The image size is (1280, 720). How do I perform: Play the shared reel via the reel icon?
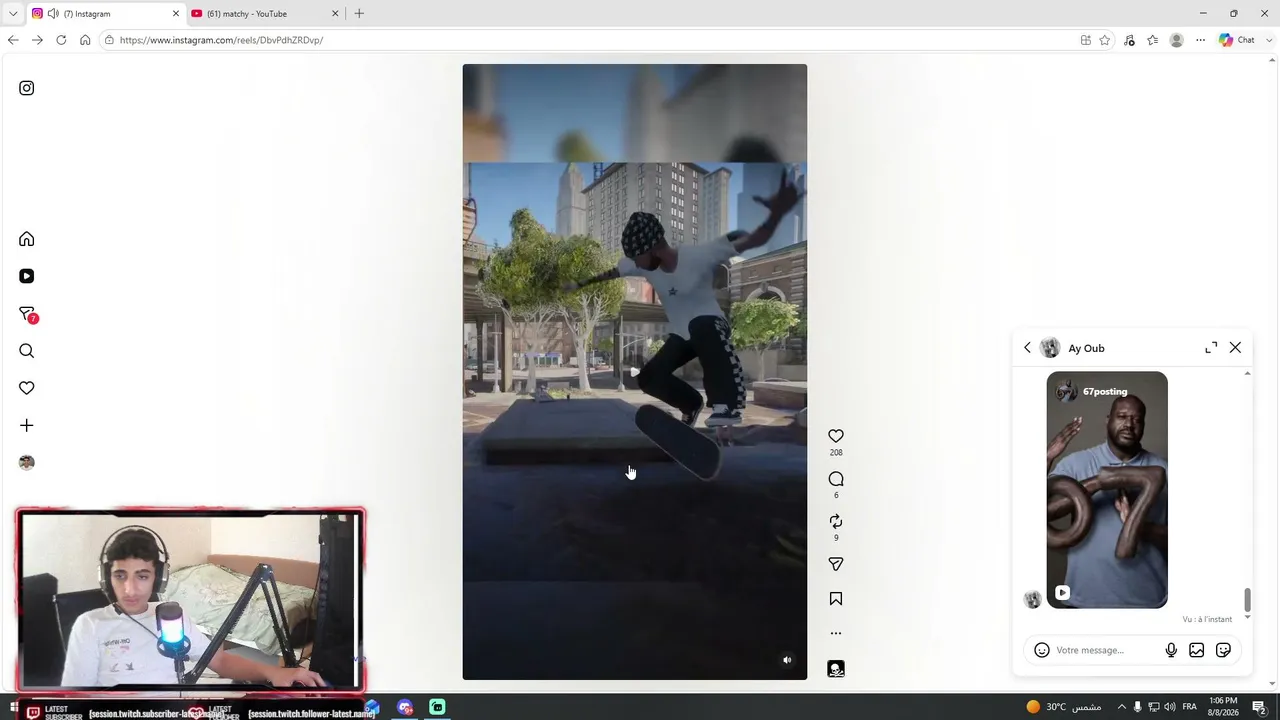point(1062,593)
